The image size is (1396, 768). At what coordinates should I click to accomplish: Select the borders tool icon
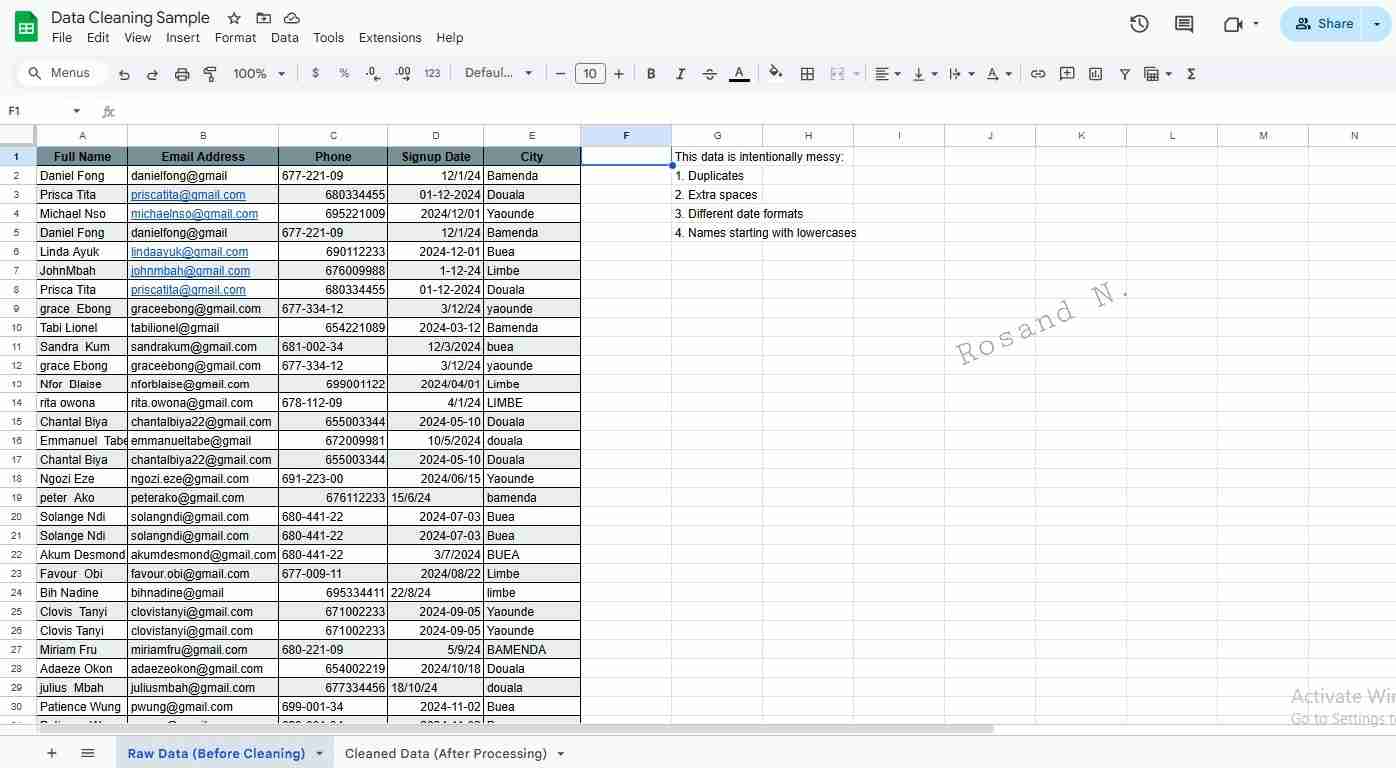[x=807, y=74]
